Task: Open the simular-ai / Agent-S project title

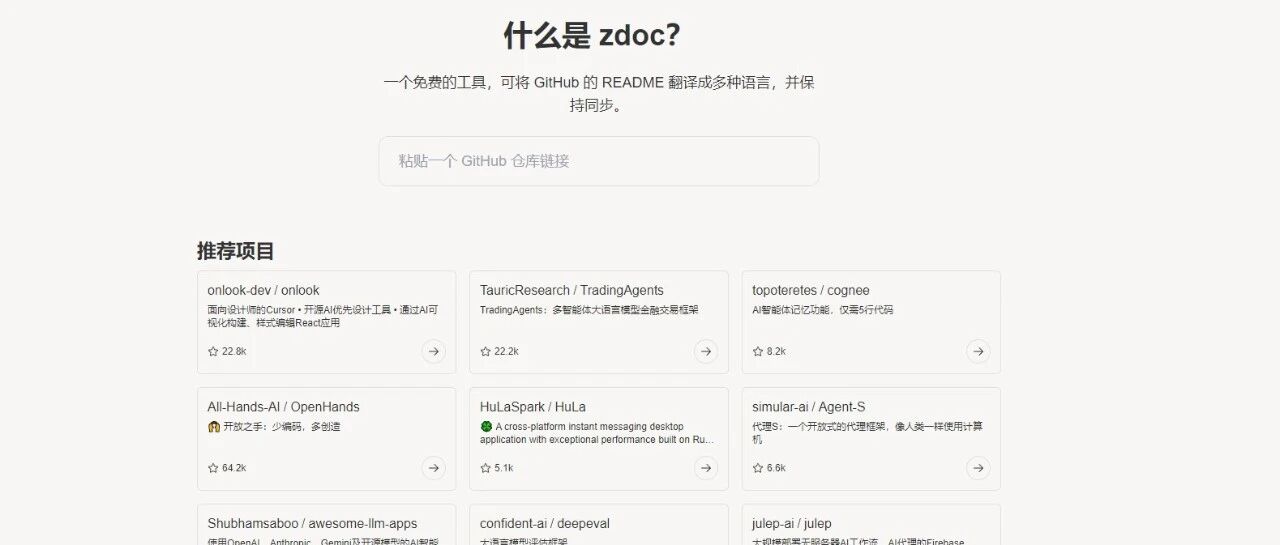Action: (809, 407)
